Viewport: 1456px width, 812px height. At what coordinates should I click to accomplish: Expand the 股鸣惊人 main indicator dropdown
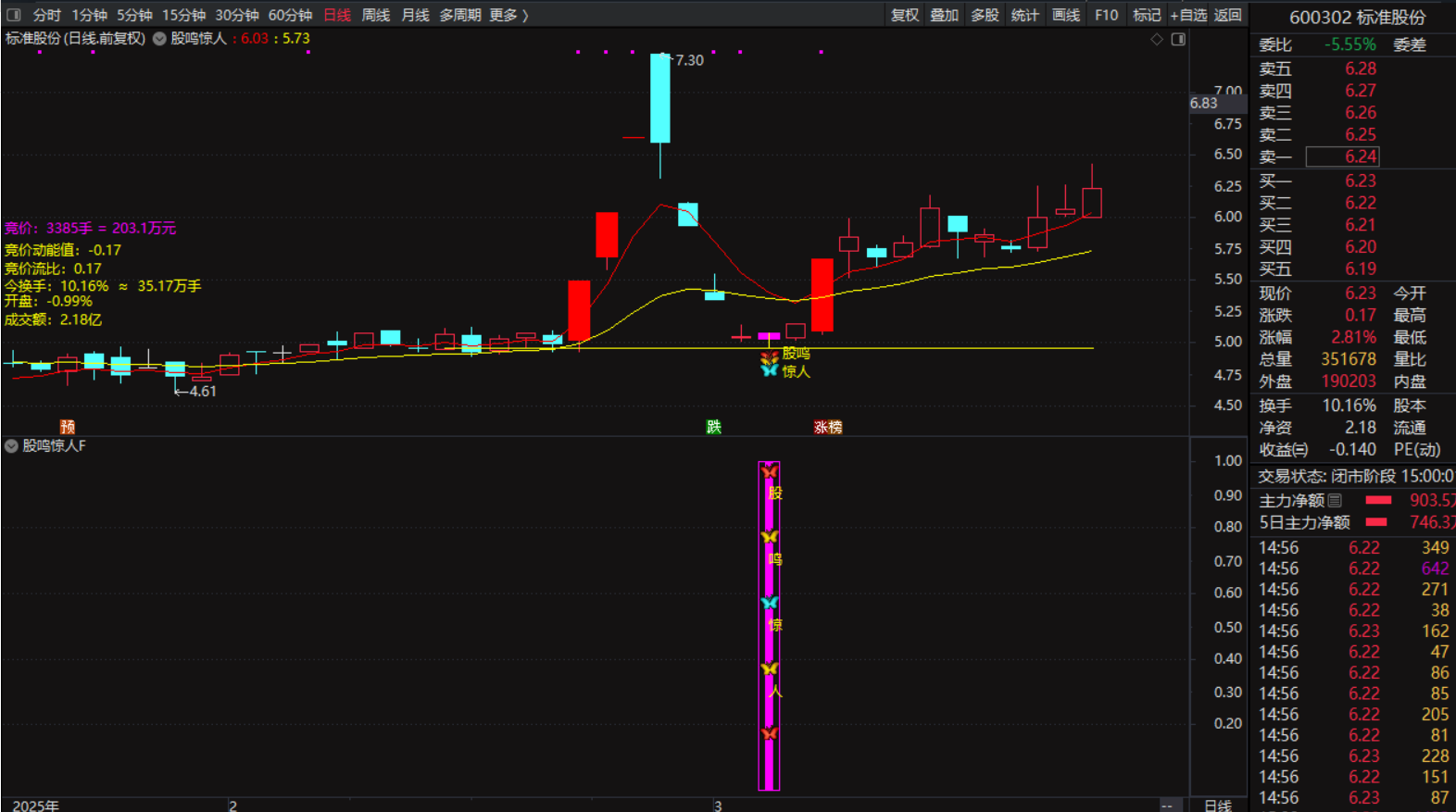point(159,39)
